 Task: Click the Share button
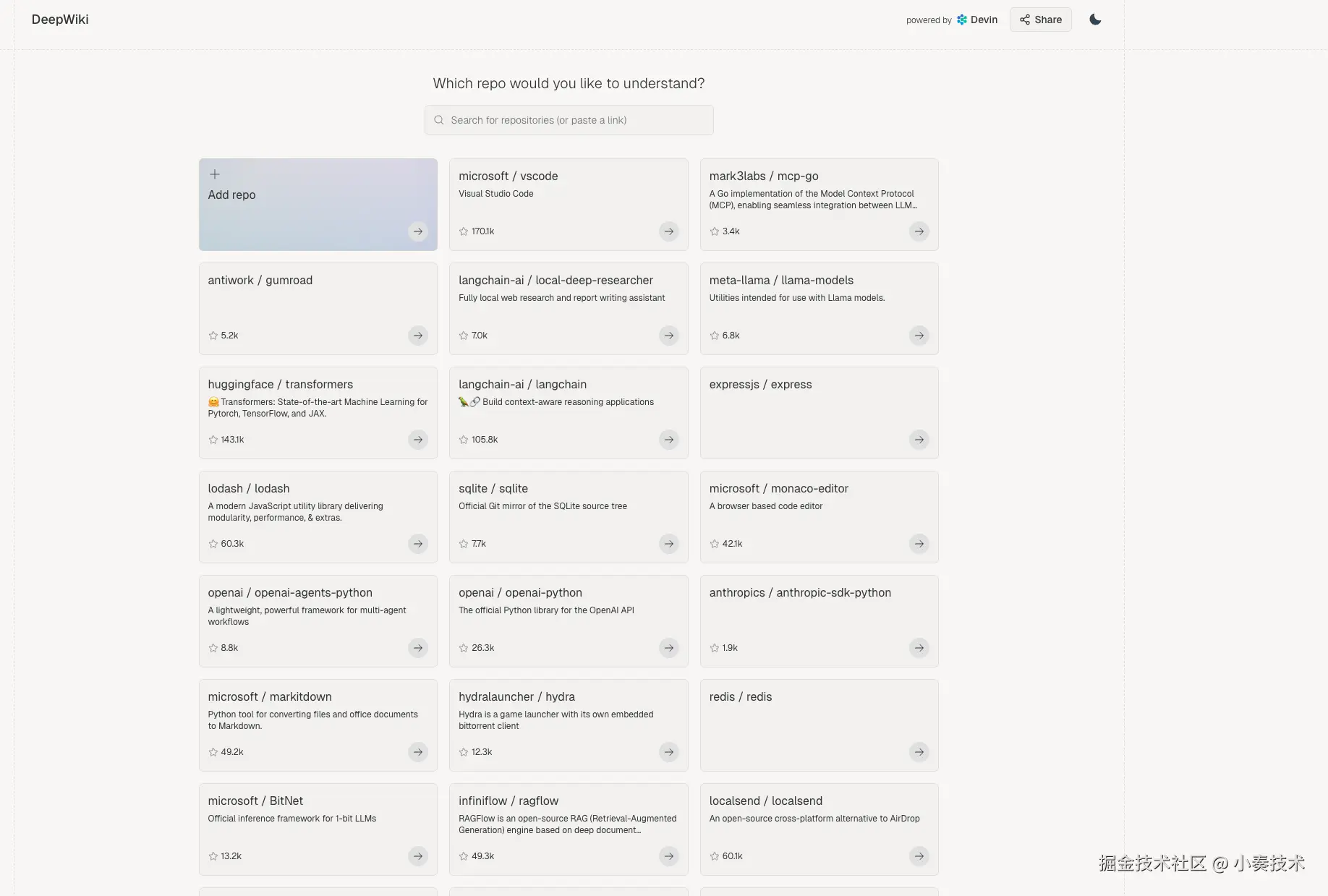click(1040, 20)
